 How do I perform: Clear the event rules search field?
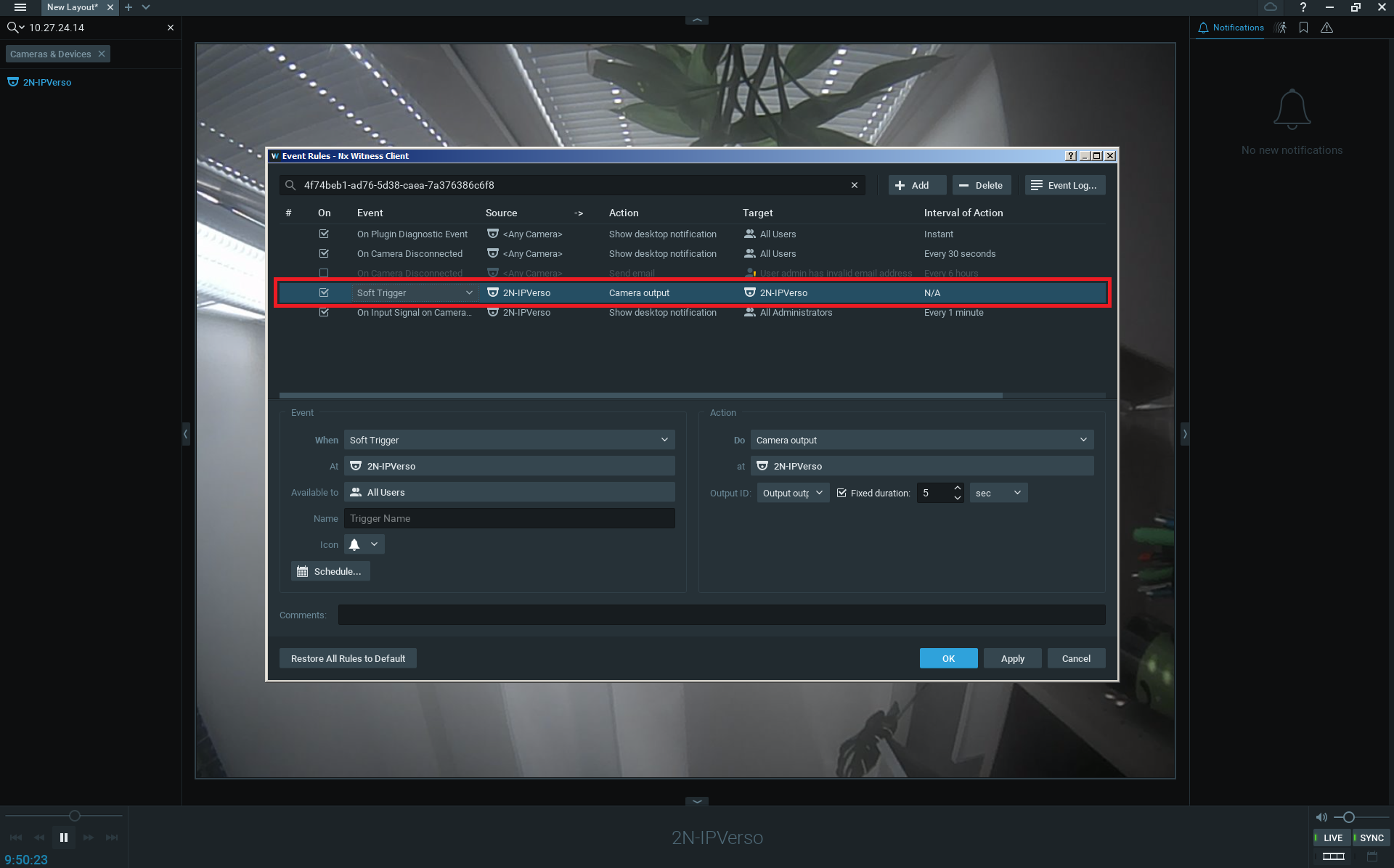[855, 185]
